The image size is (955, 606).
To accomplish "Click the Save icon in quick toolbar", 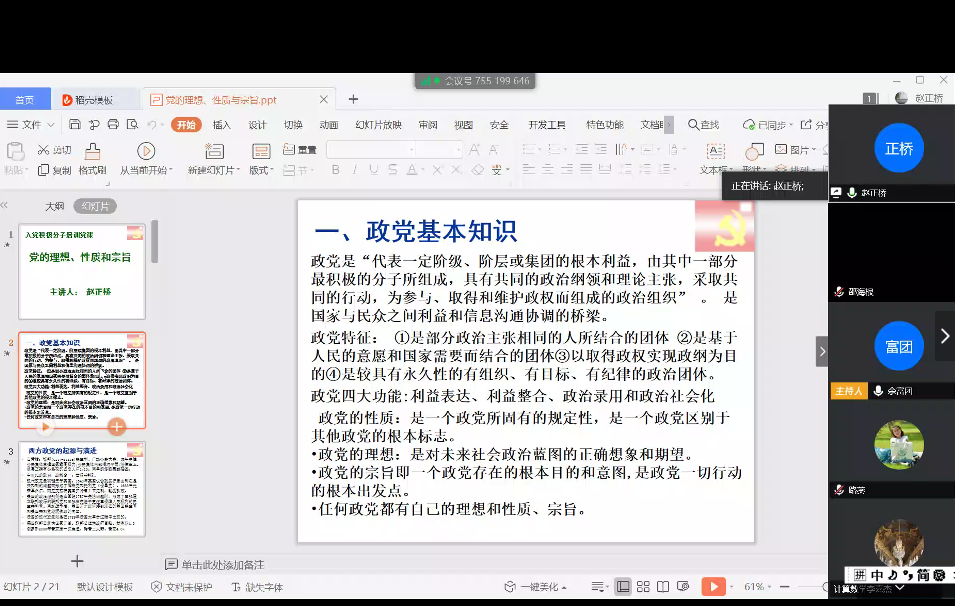I will coord(76,125).
